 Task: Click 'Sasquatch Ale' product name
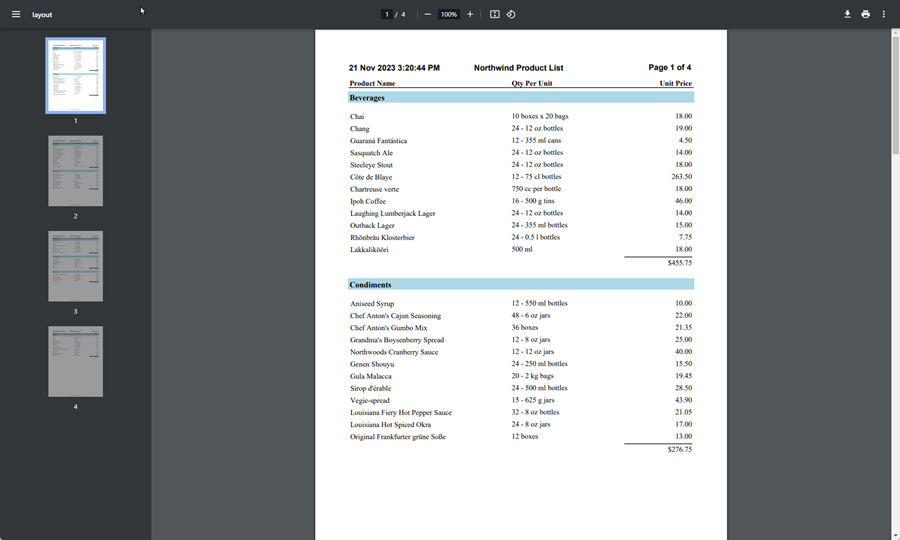point(371,153)
